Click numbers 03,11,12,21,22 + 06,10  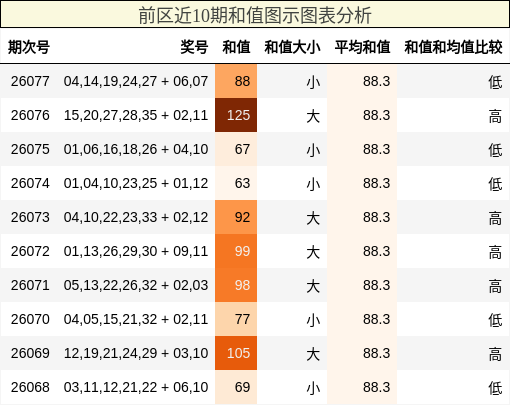tap(136, 387)
